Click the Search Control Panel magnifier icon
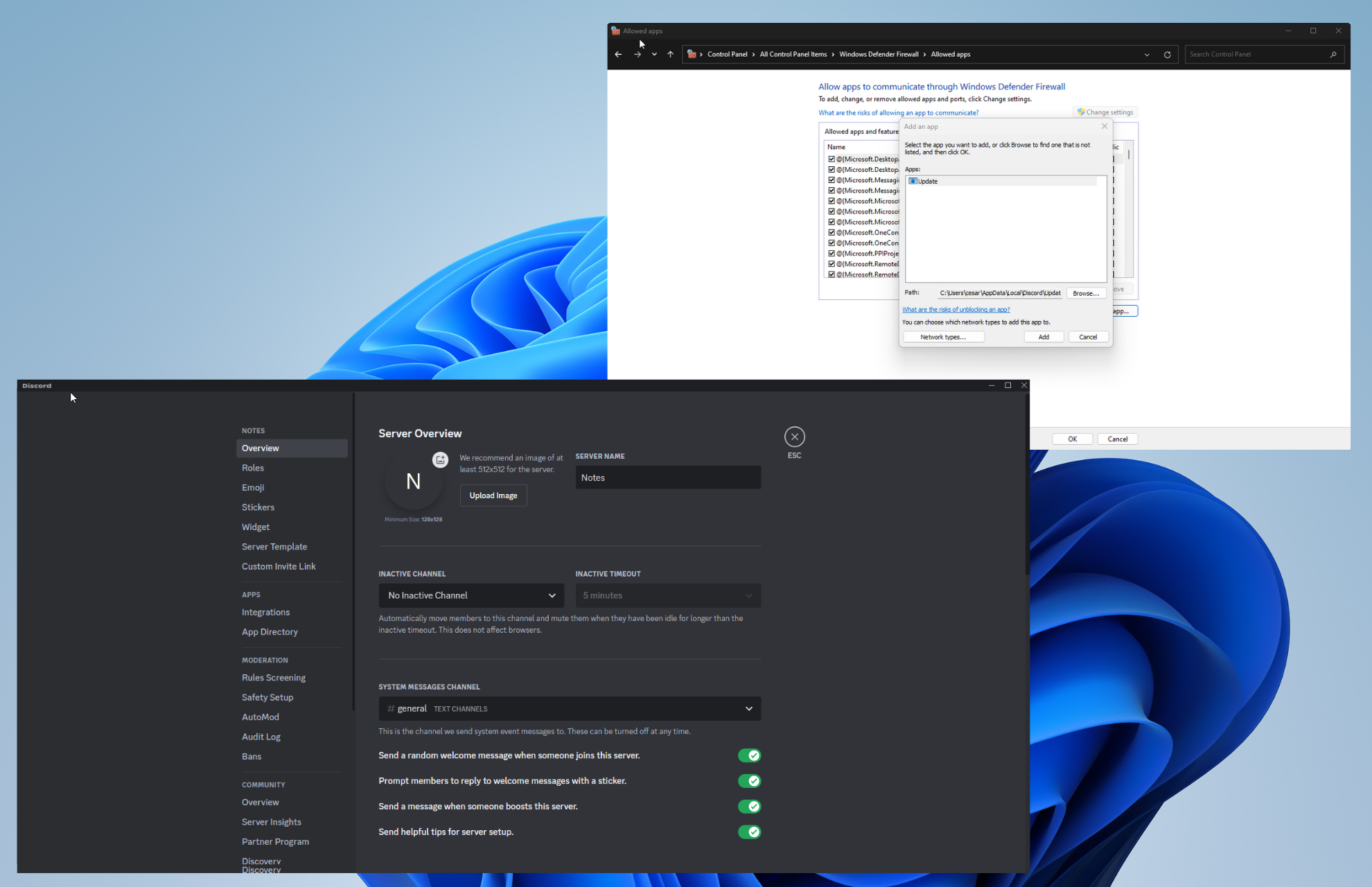 tap(1333, 54)
